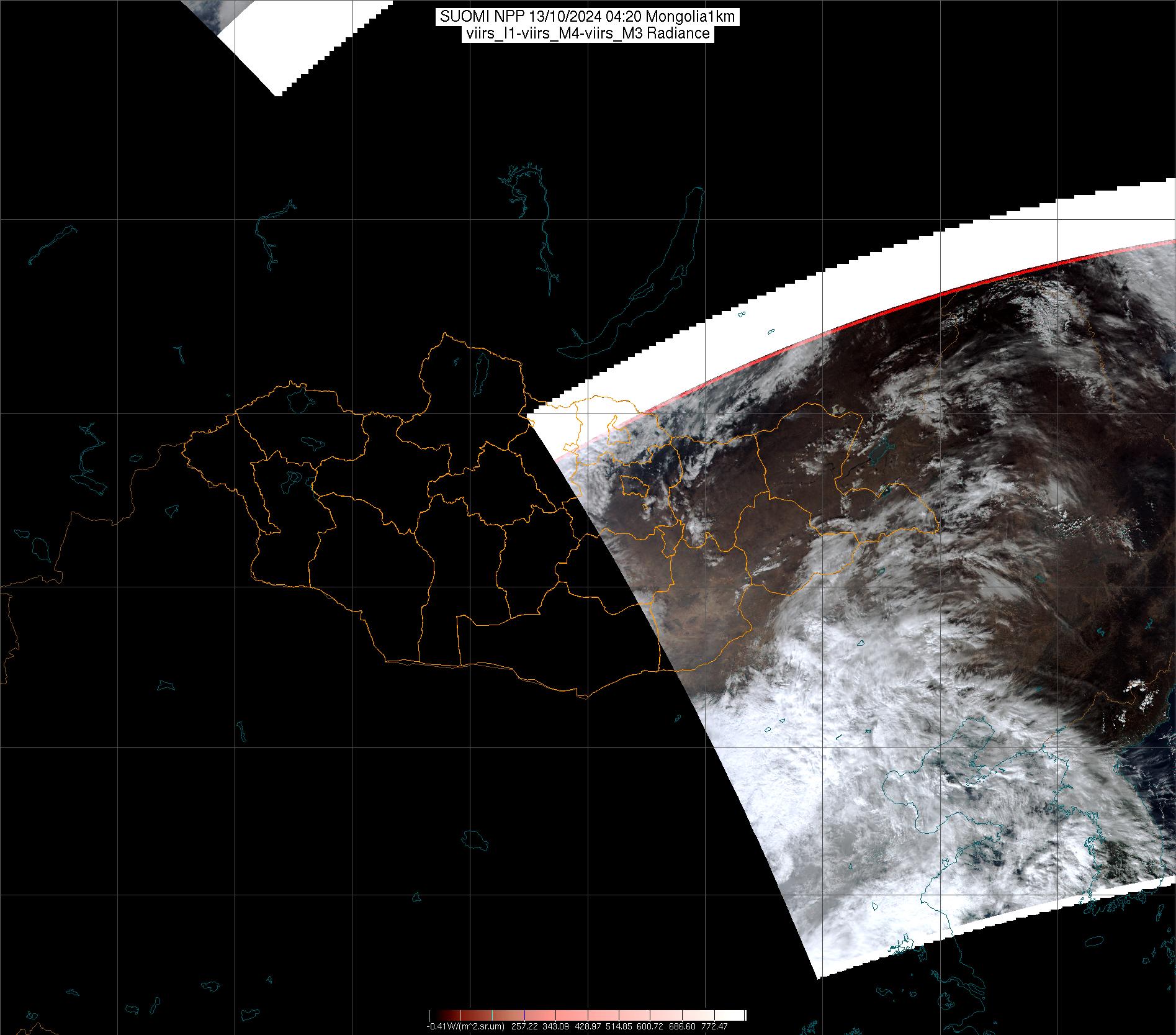Click the narrow Lake Khövsgöl outline in northern Mongolia
The height and width of the screenshot is (1035, 1176).
click(x=480, y=373)
